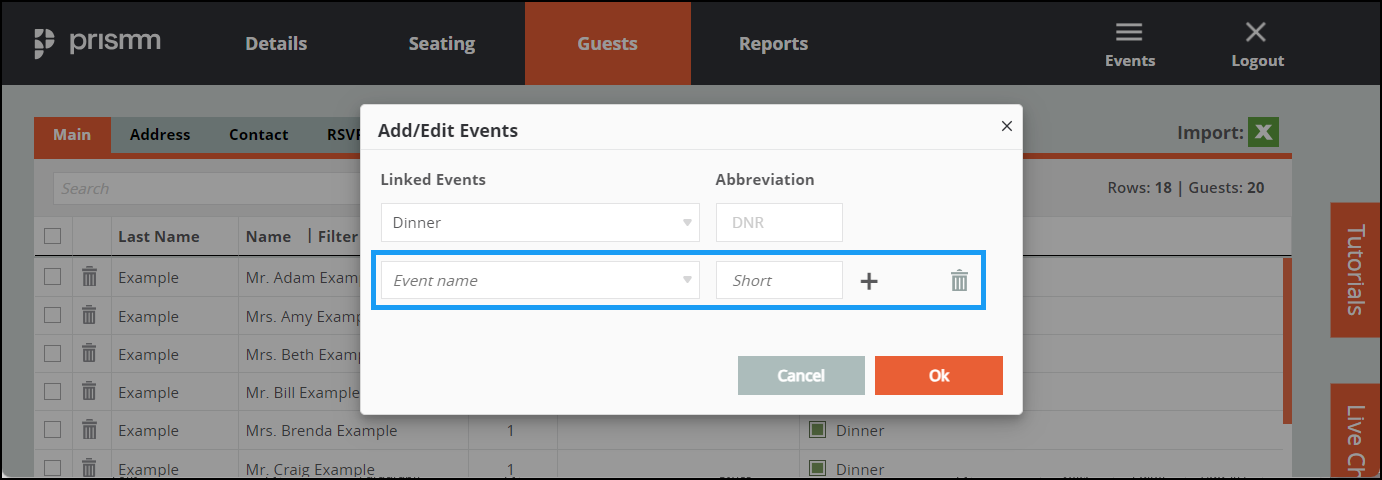Click the Short abbreviation input field
Image resolution: width=1382 pixels, height=480 pixels.
pyautogui.click(x=779, y=280)
